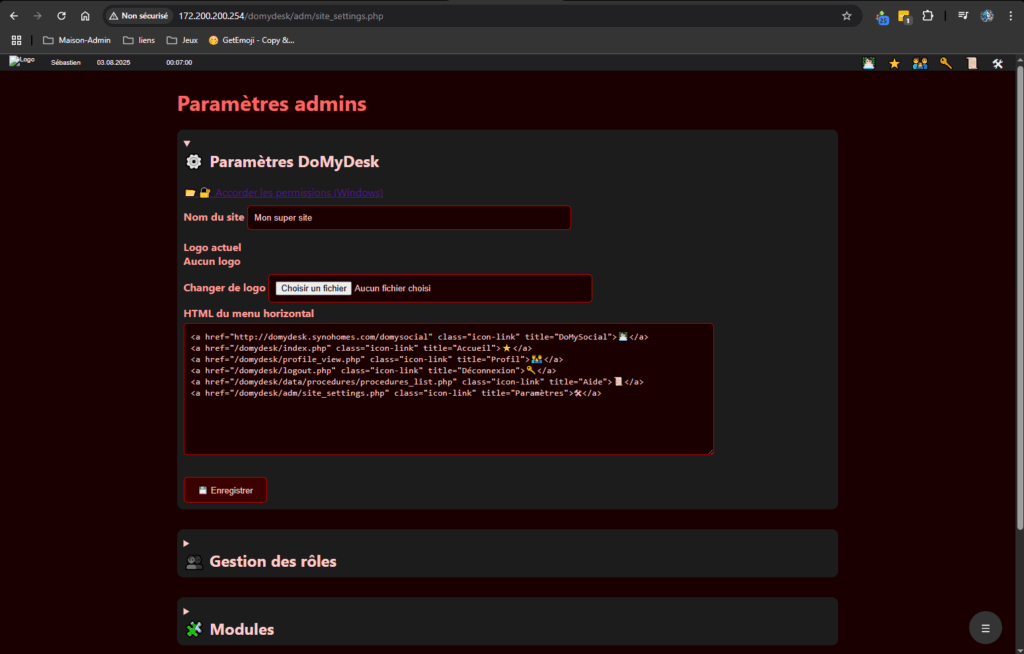Expand the Modules section

pos(187,611)
